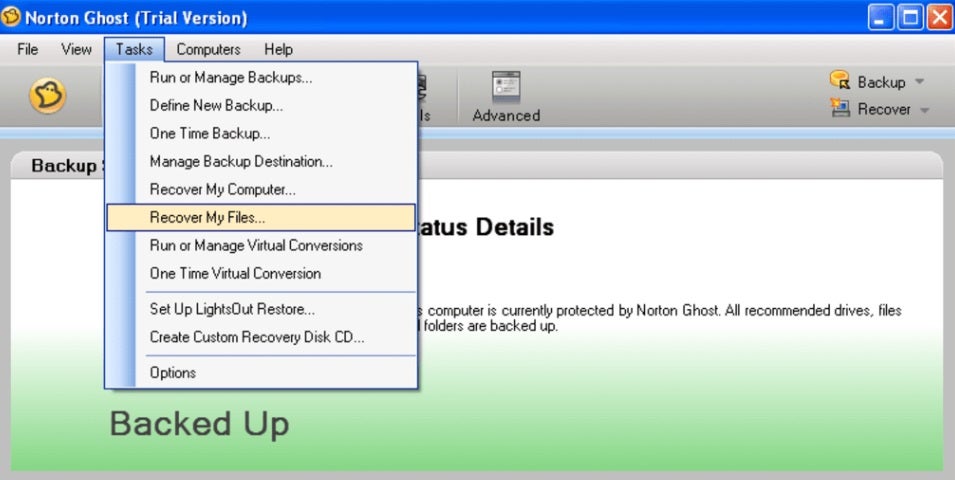Maximize the Norton Ghost window
This screenshot has height=480, width=955.
tap(911, 18)
